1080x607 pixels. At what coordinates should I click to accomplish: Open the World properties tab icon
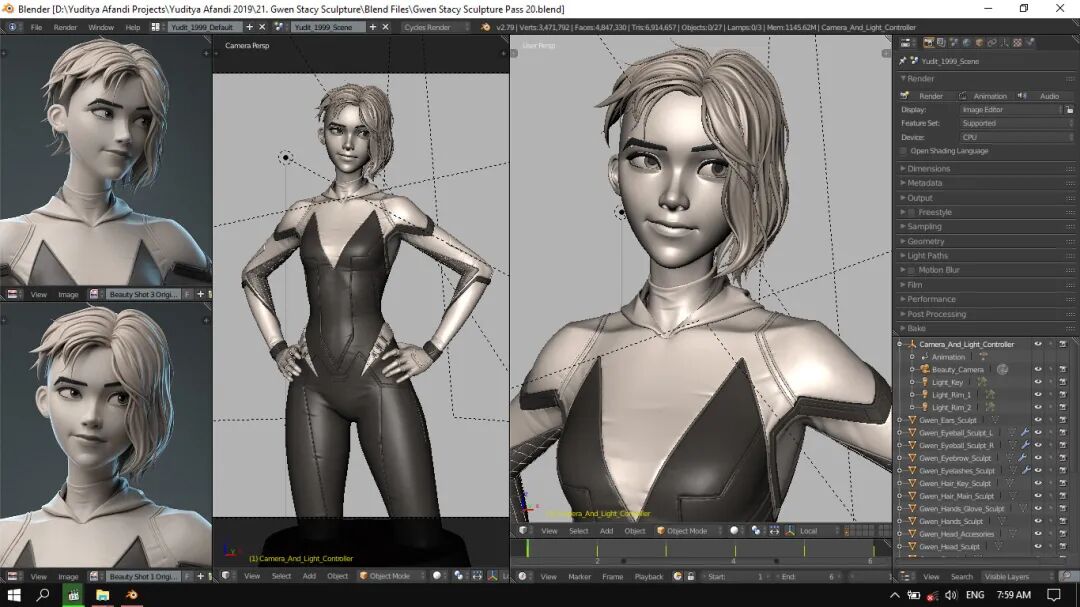(966, 43)
